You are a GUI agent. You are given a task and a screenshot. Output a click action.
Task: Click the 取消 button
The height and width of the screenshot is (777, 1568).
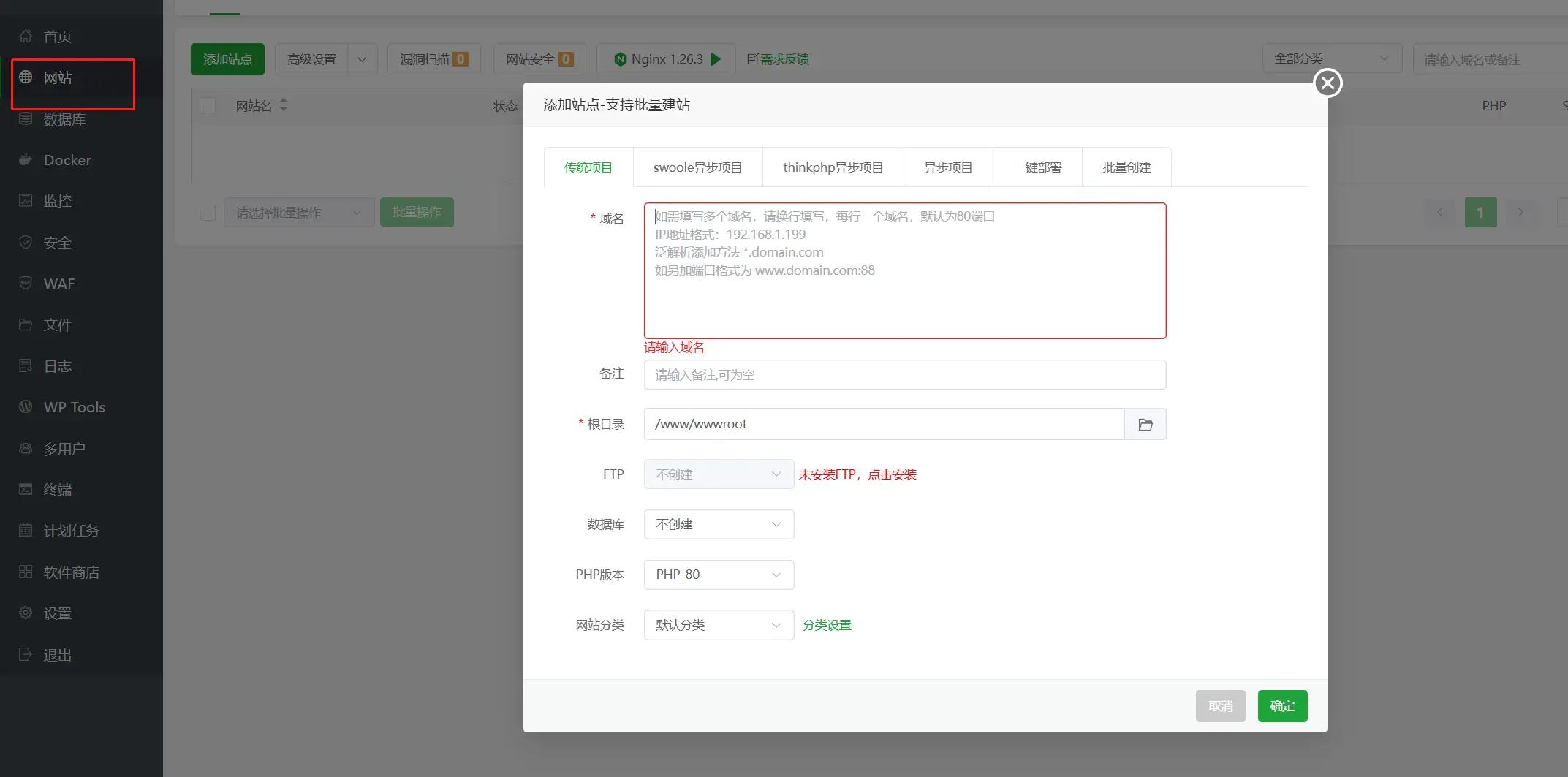click(1220, 706)
